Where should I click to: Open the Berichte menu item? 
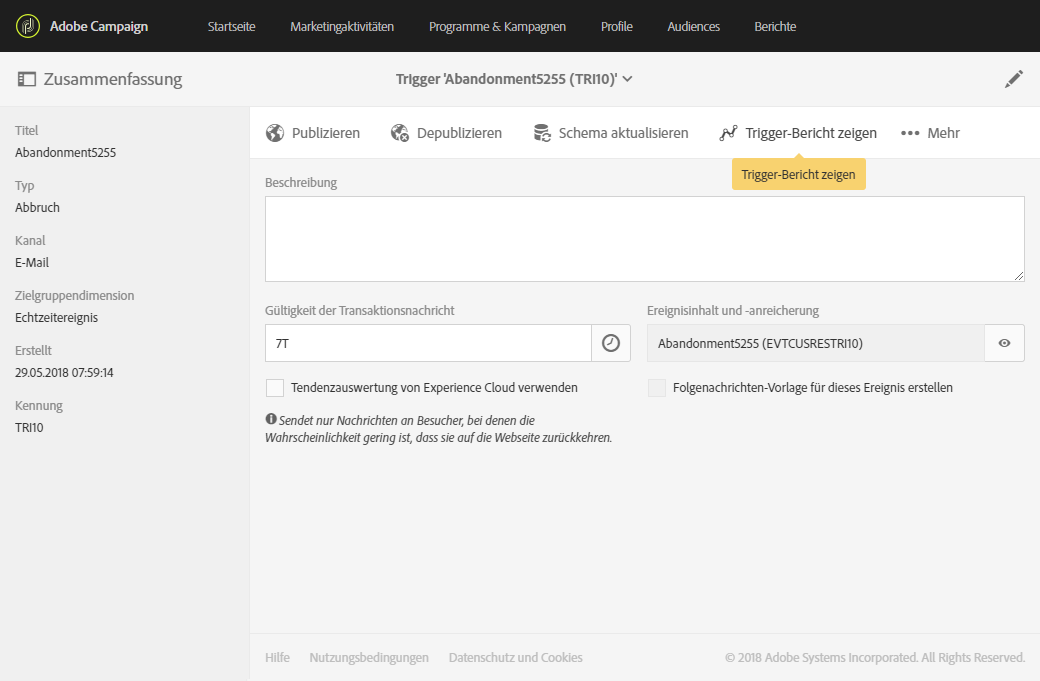[776, 26]
